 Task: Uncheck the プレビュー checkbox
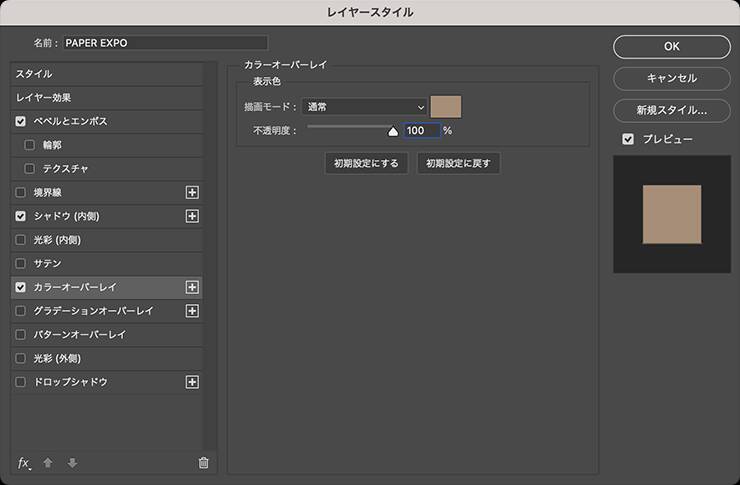[628, 139]
